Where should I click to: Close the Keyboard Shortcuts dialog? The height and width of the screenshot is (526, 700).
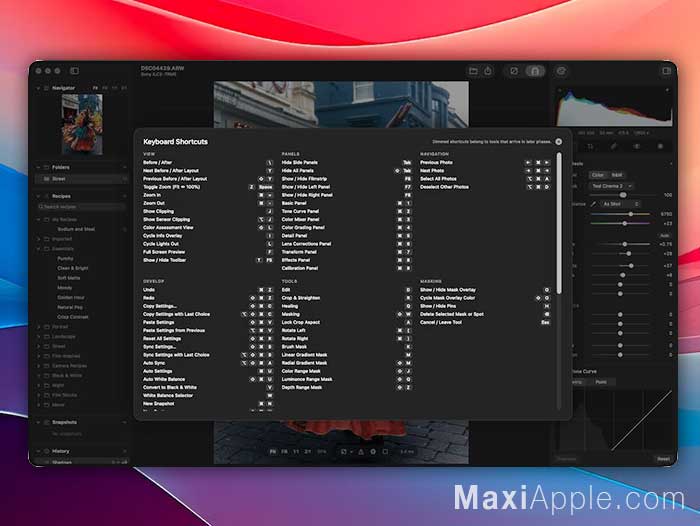click(x=558, y=142)
